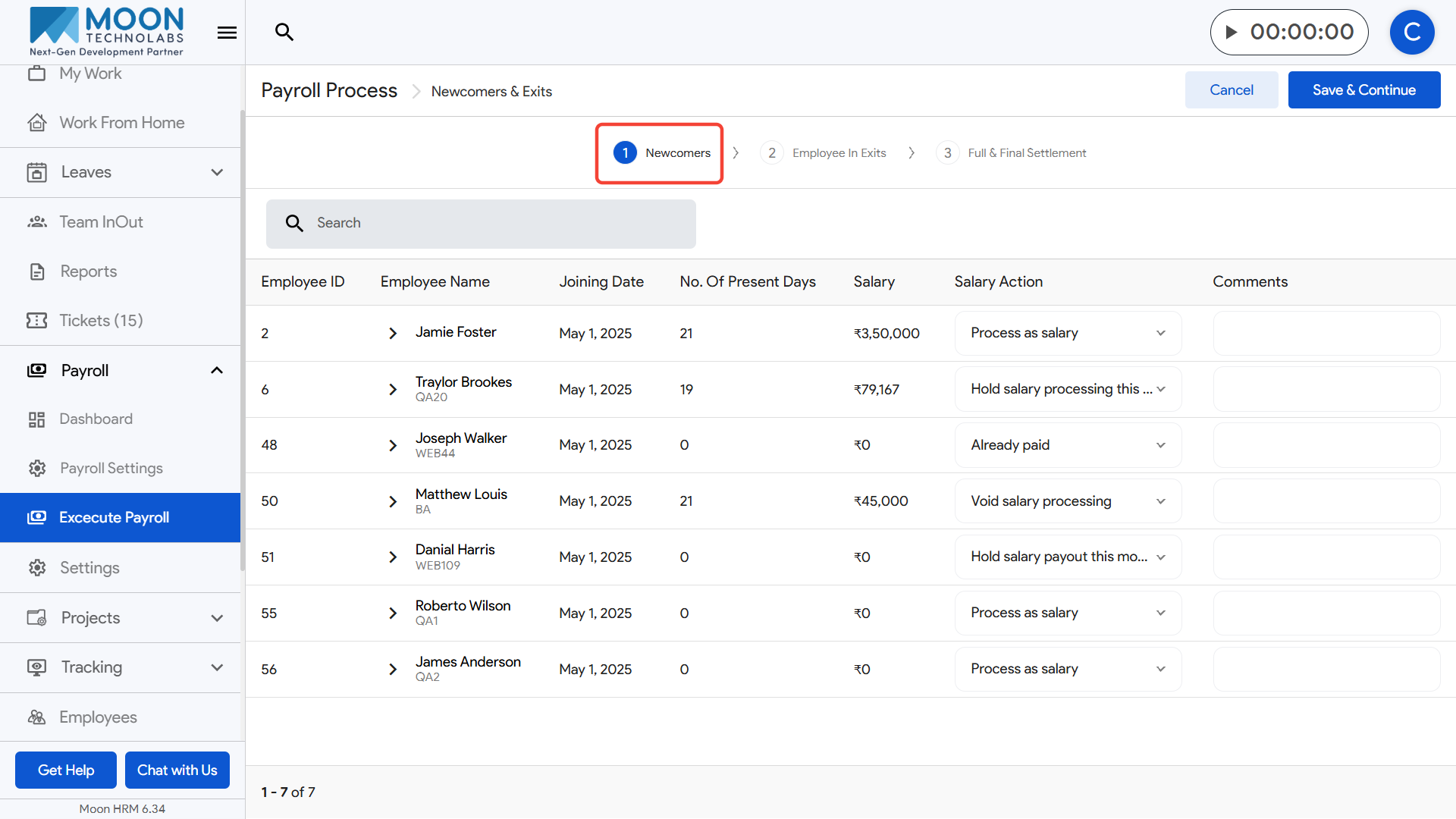
Task: Go to Payroll Settings gear item
Action: click(111, 468)
